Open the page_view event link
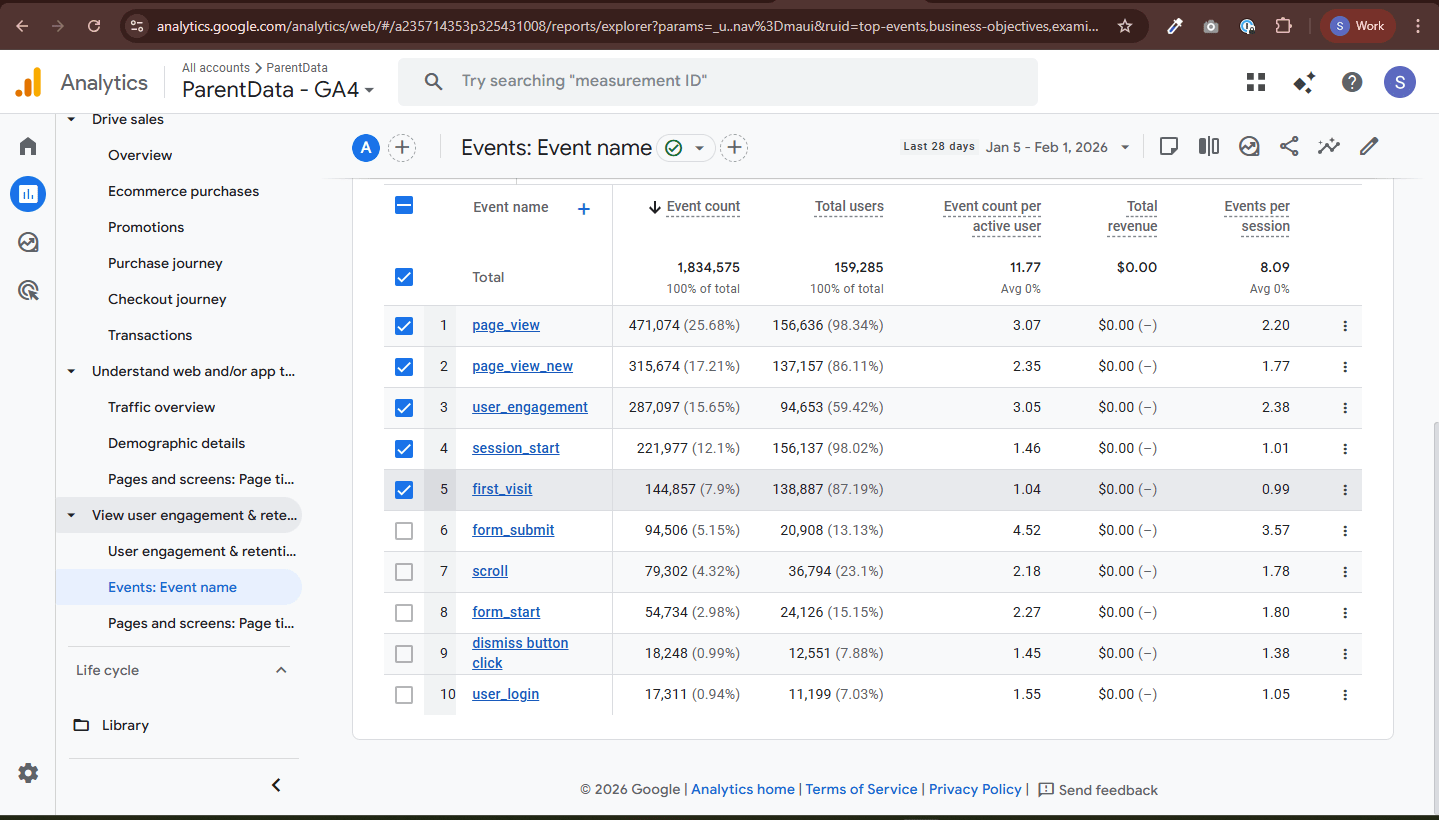1439x820 pixels. coord(506,325)
